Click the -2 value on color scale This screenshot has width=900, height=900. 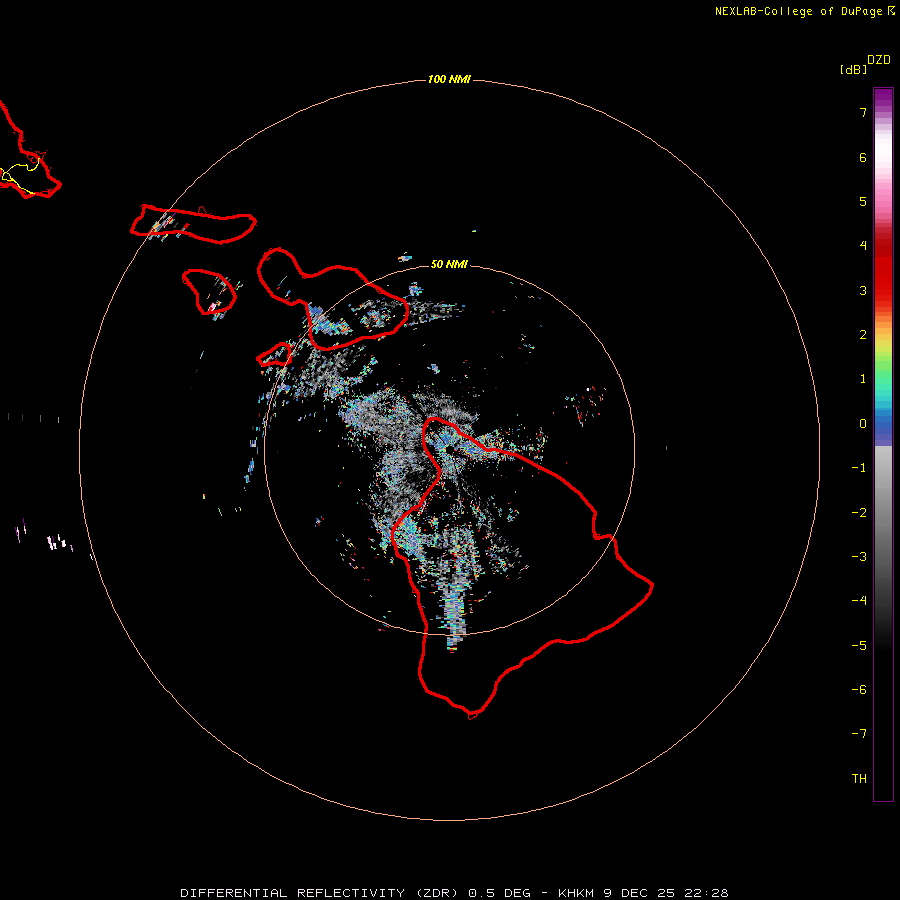click(859, 513)
